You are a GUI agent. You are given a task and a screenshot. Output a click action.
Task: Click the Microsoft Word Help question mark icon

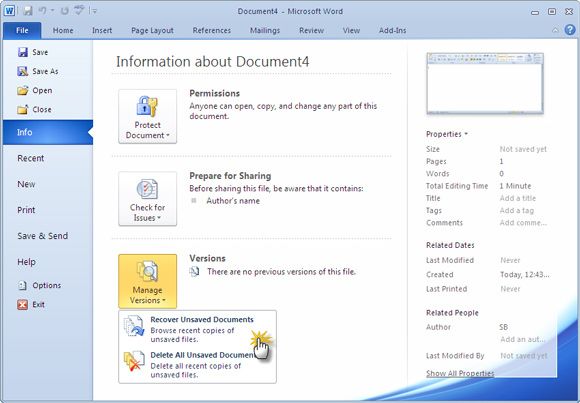(570, 30)
